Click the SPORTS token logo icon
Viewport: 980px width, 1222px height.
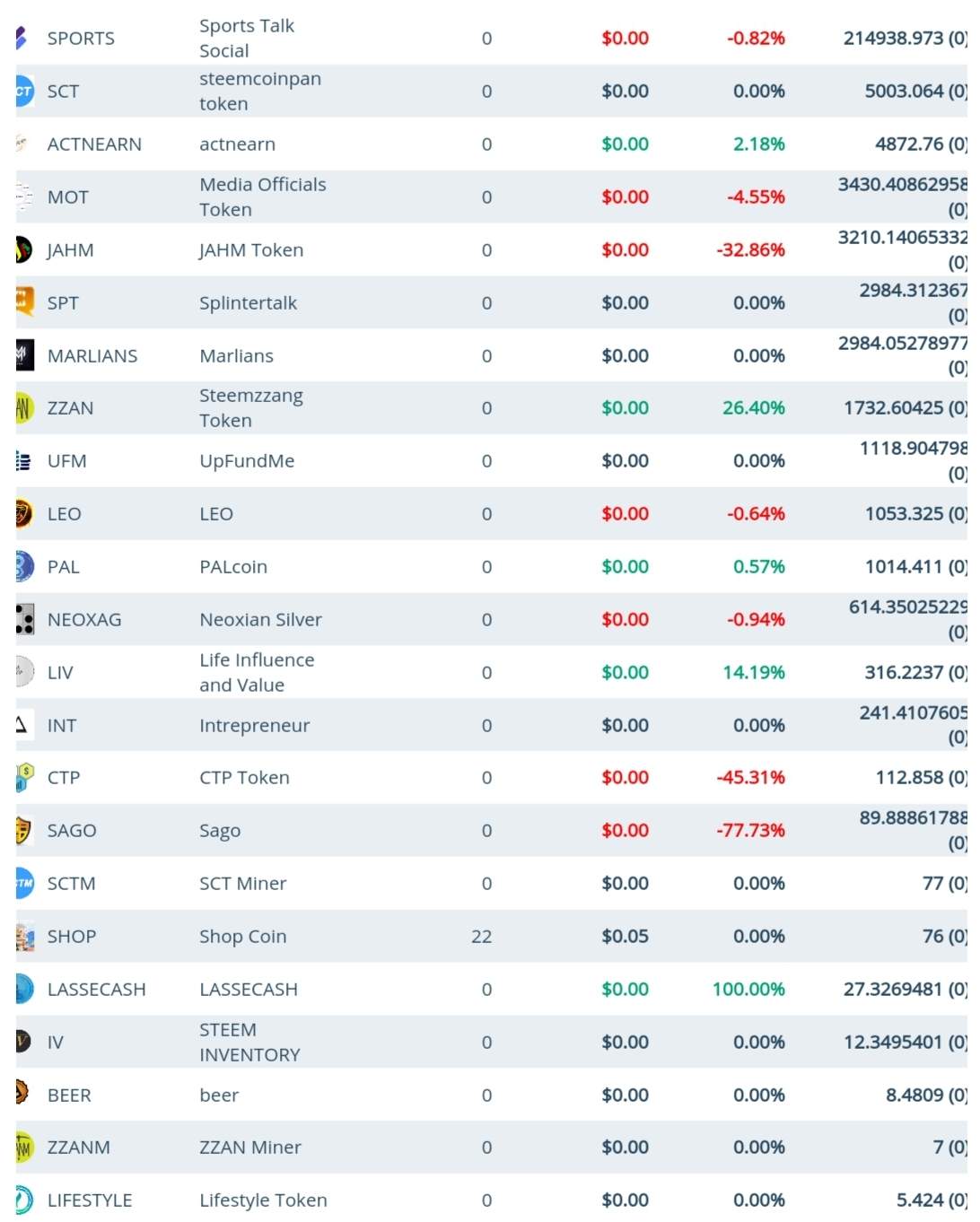pos(22,38)
